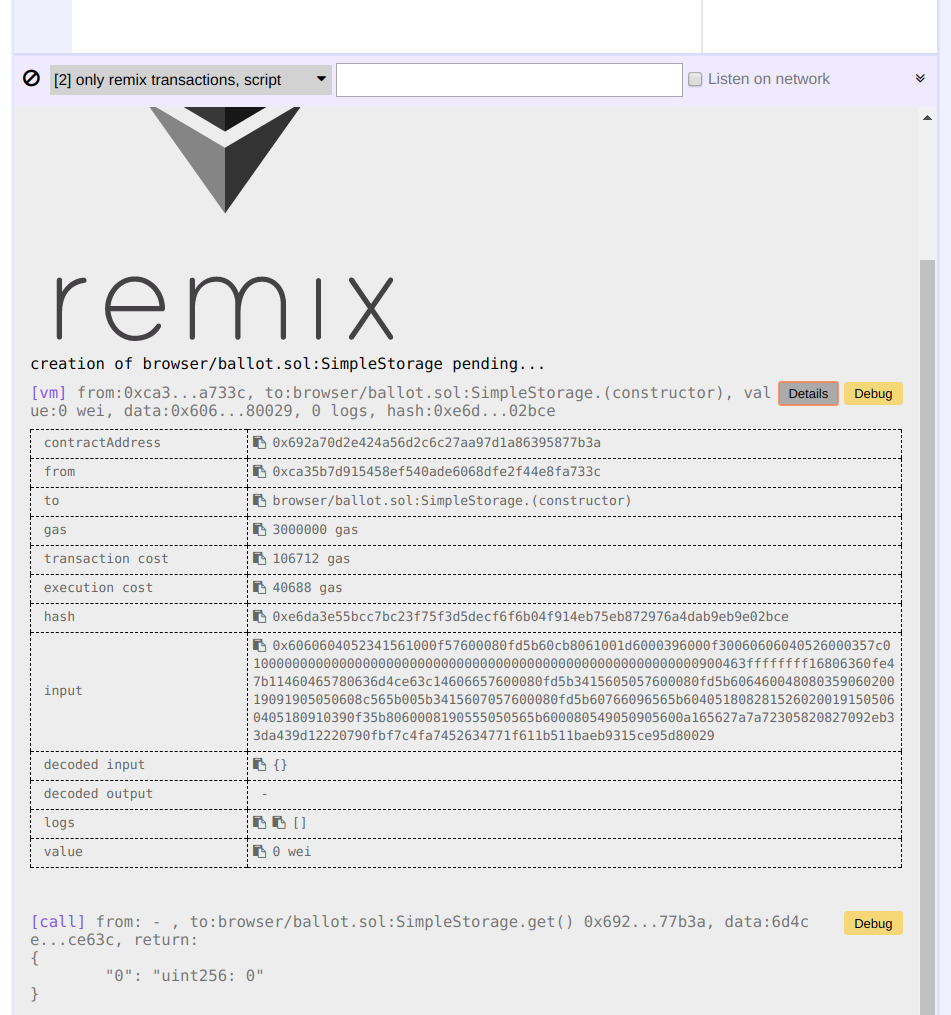Copy the from address value
Viewport: 951px width, 1015px height.
(x=260, y=472)
